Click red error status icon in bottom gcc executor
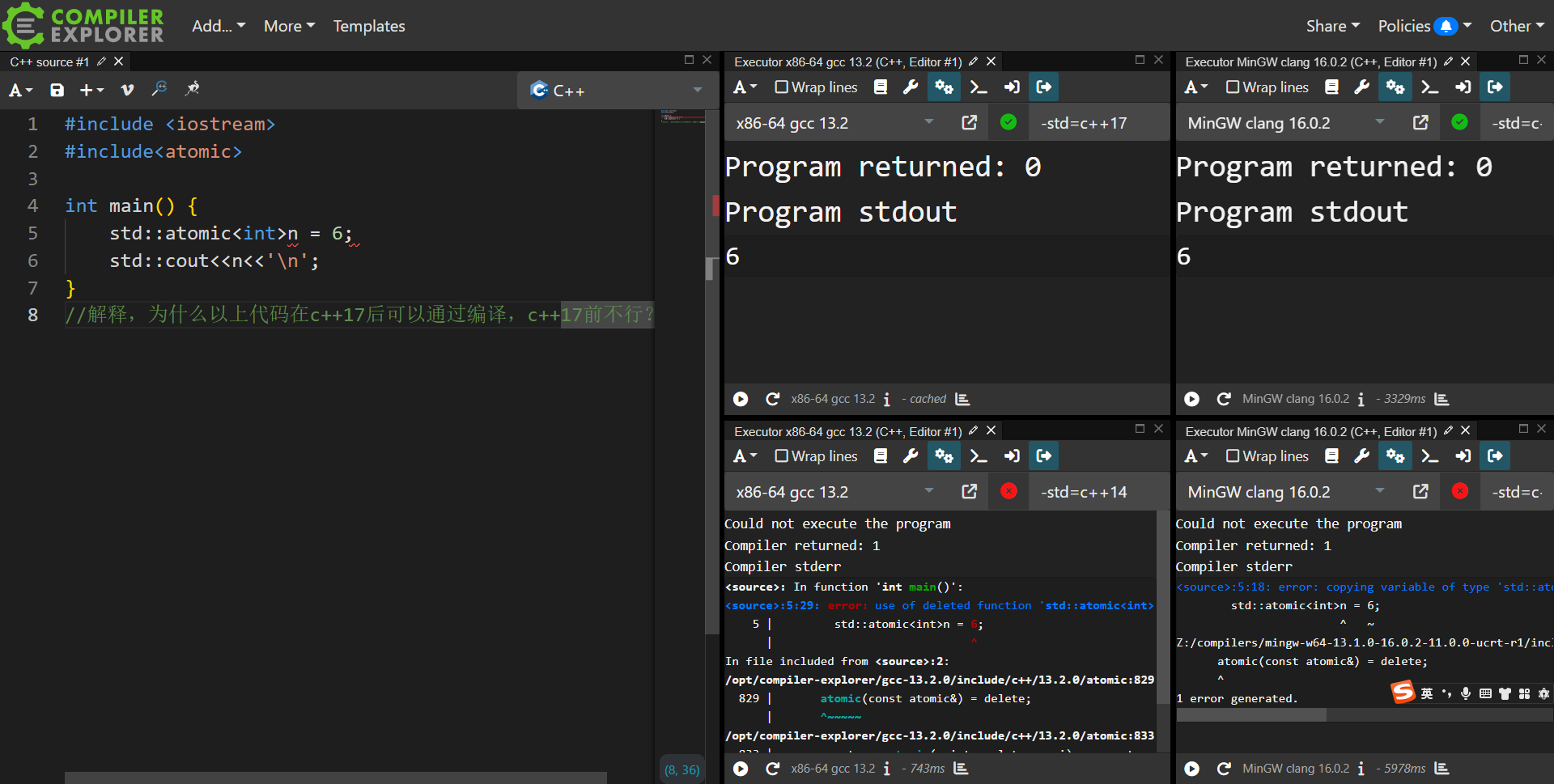The height and width of the screenshot is (784, 1554). coord(1008,491)
